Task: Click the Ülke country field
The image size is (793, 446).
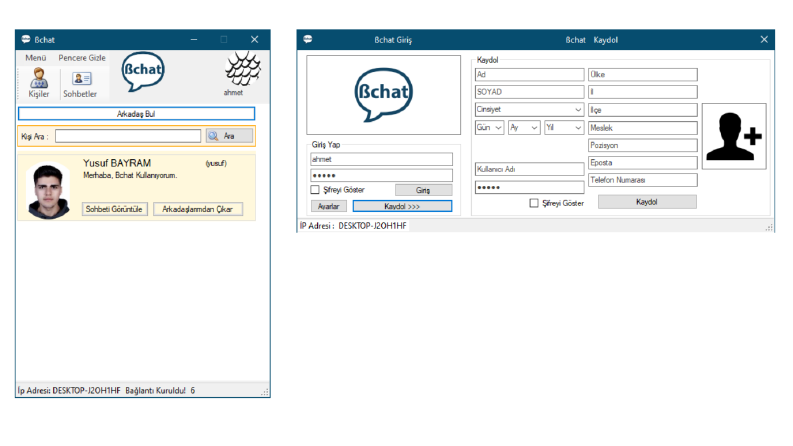Action: [643, 74]
